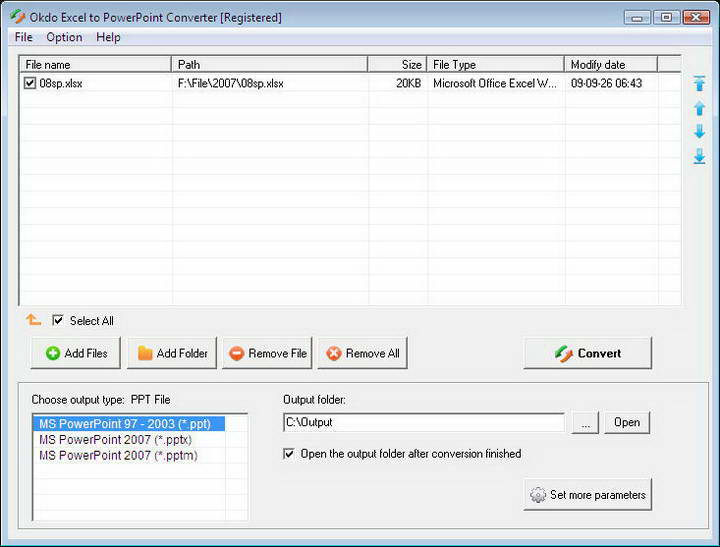Close the converter window
The image size is (720, 547).
[696, 18]
